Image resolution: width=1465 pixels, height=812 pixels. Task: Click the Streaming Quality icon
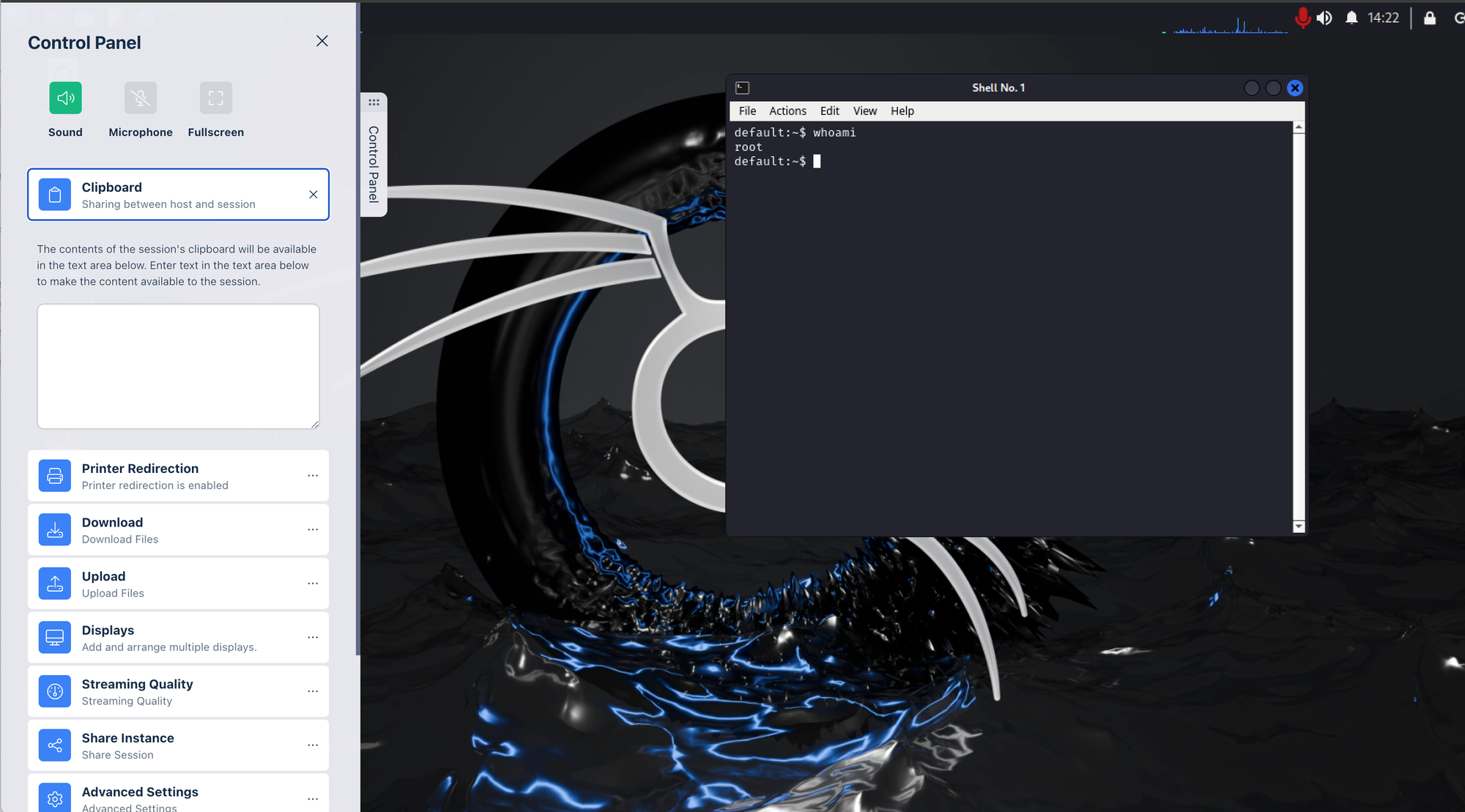55,691
